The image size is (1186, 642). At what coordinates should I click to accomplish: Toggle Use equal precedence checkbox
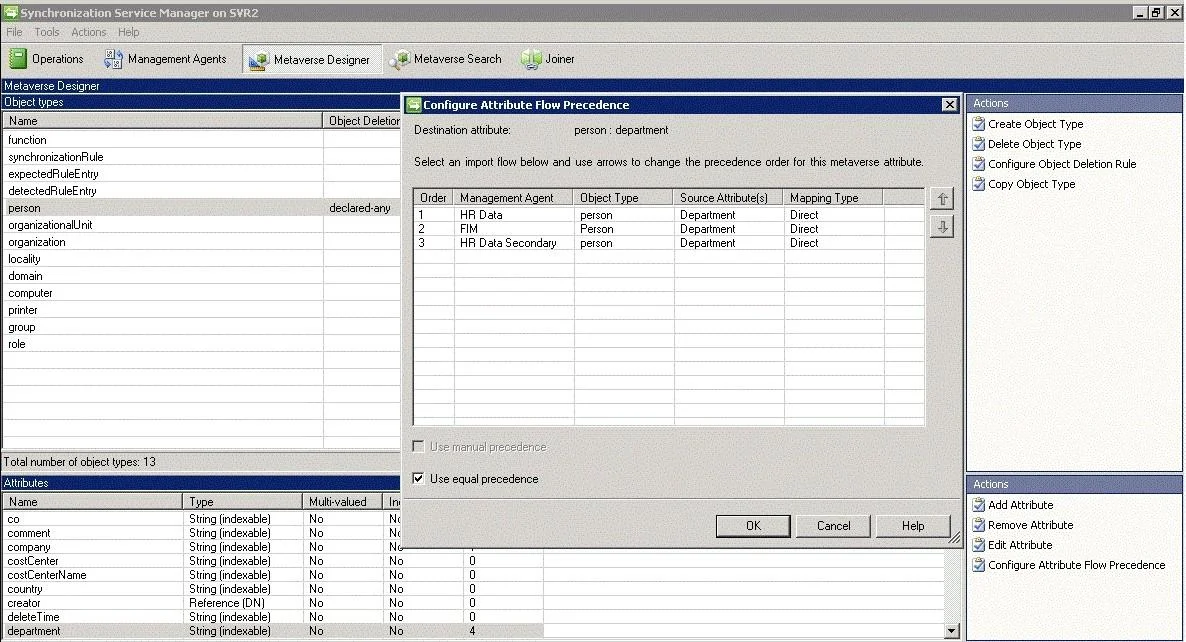click(418, 479)
